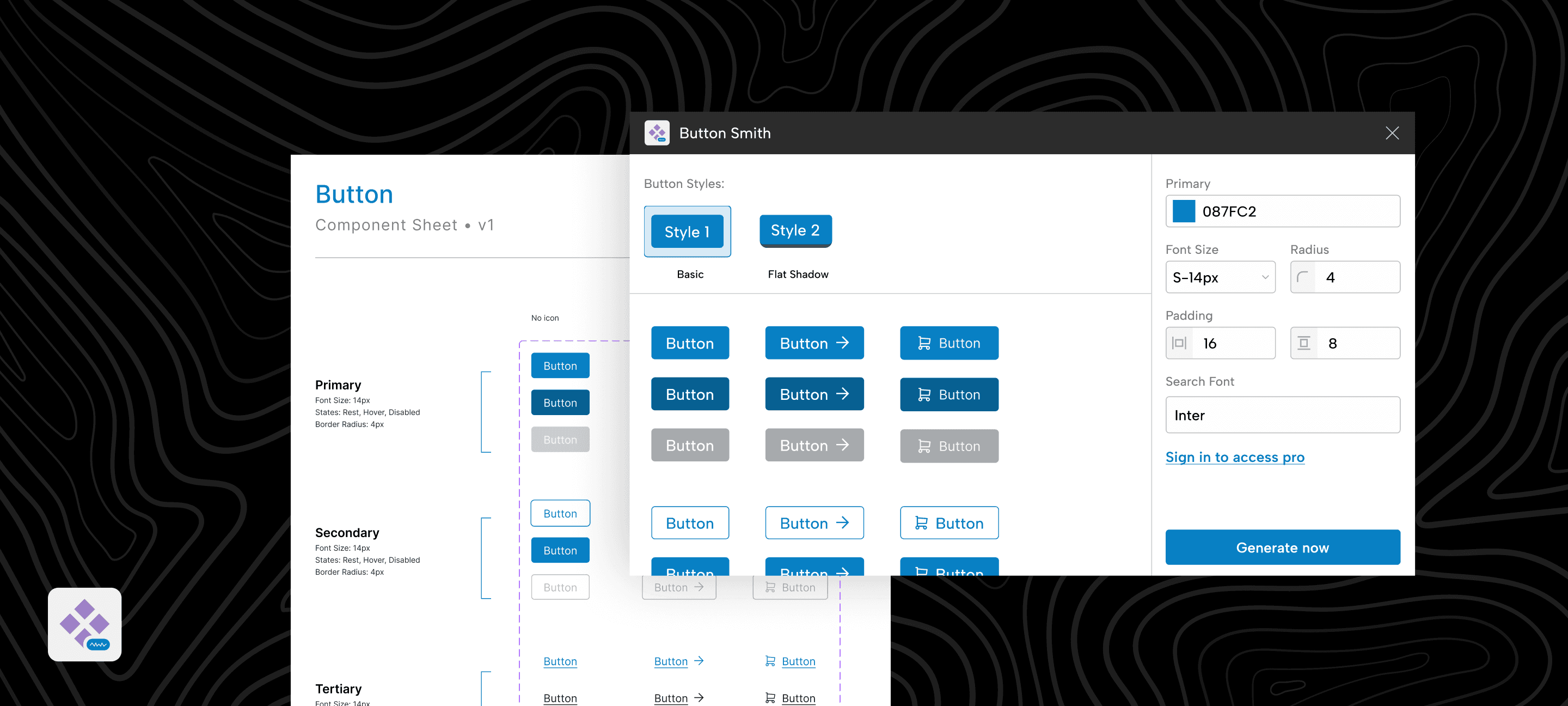1568x706 pixels.
Task: Click the horizontal padding field showing 16
Action: click(x=1221, y=343)
